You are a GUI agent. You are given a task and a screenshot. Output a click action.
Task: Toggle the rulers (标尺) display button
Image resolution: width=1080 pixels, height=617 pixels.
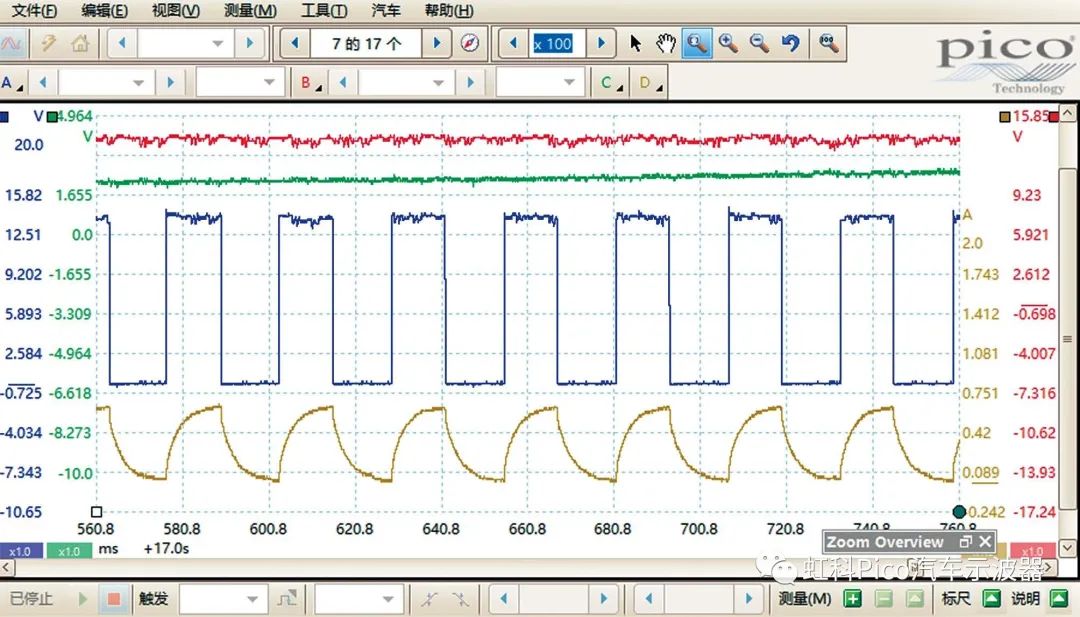coord(990,599)
